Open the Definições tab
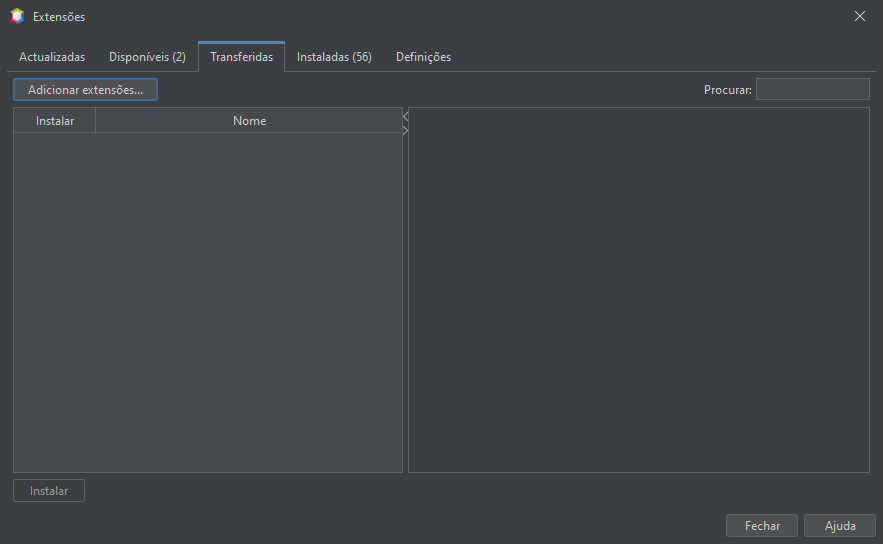 click(x=423, y=57)
